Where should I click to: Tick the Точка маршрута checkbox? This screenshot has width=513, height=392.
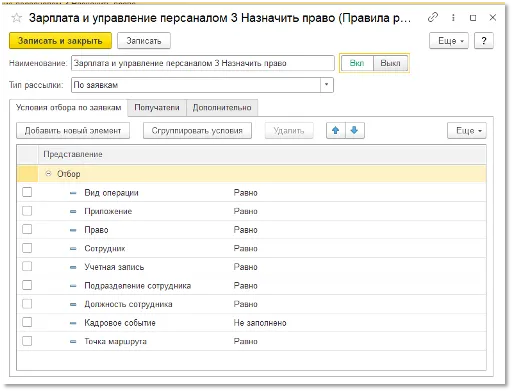27,341
